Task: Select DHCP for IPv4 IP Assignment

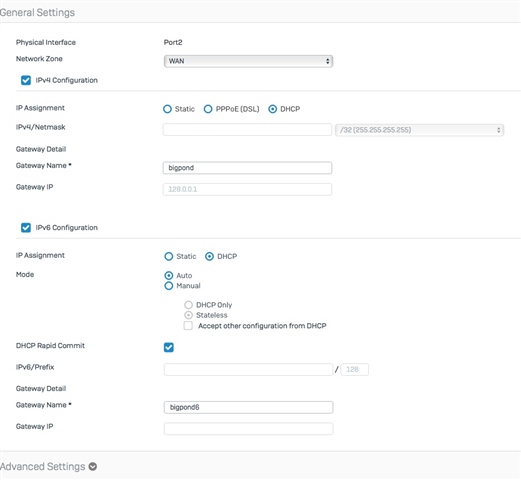Action: [273, 109]
